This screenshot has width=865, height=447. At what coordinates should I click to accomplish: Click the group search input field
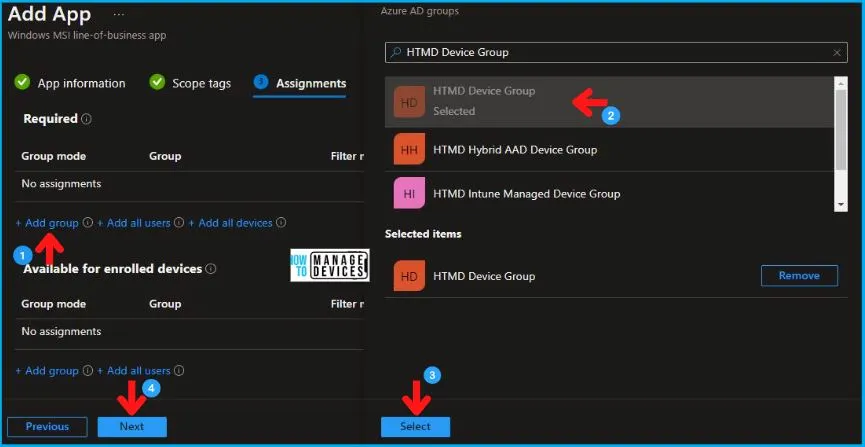pyautogui.click(x=616, y=52)
